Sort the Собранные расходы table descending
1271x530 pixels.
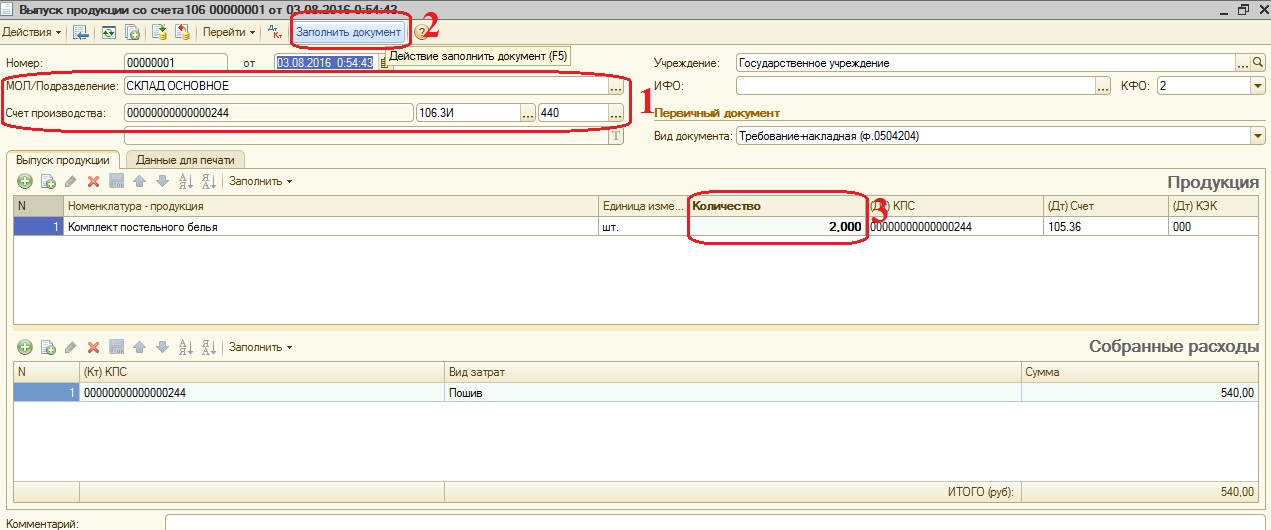208,347
